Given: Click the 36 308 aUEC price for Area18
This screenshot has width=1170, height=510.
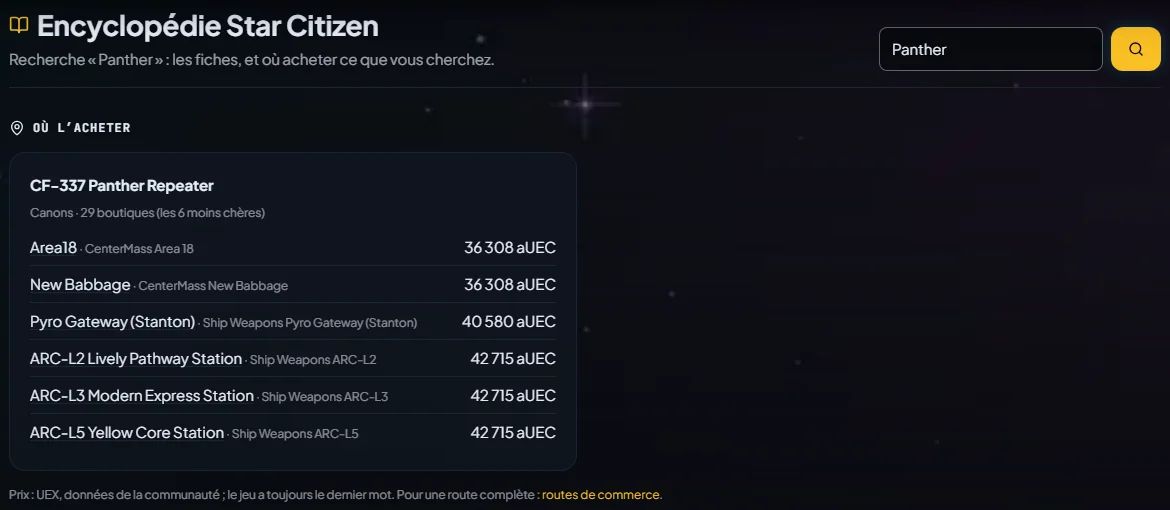Looking at the screenshot, I should pyautogui.click(x=510, y=248).
